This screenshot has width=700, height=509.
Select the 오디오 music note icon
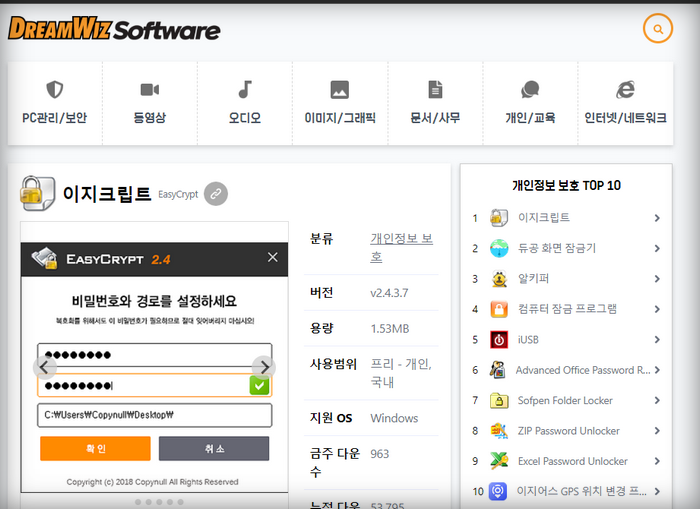[245, 89]
